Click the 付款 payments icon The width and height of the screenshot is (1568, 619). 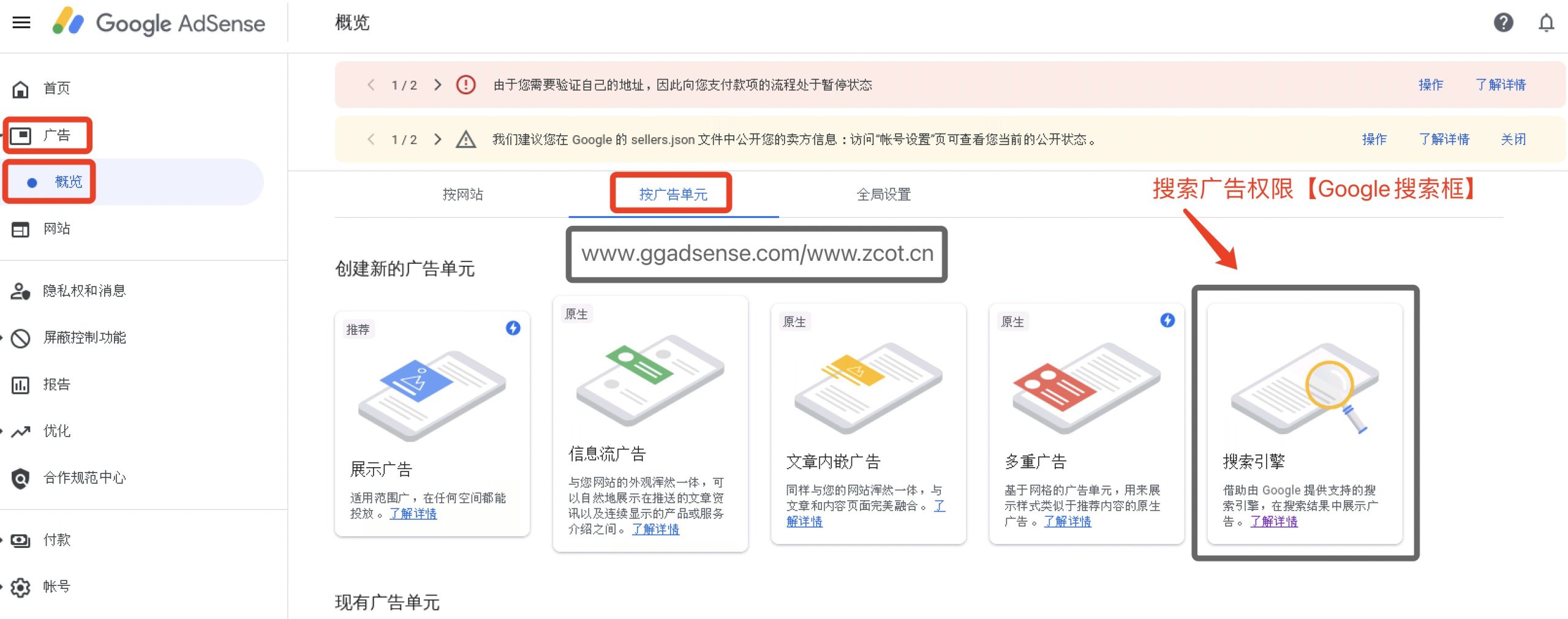21,540
